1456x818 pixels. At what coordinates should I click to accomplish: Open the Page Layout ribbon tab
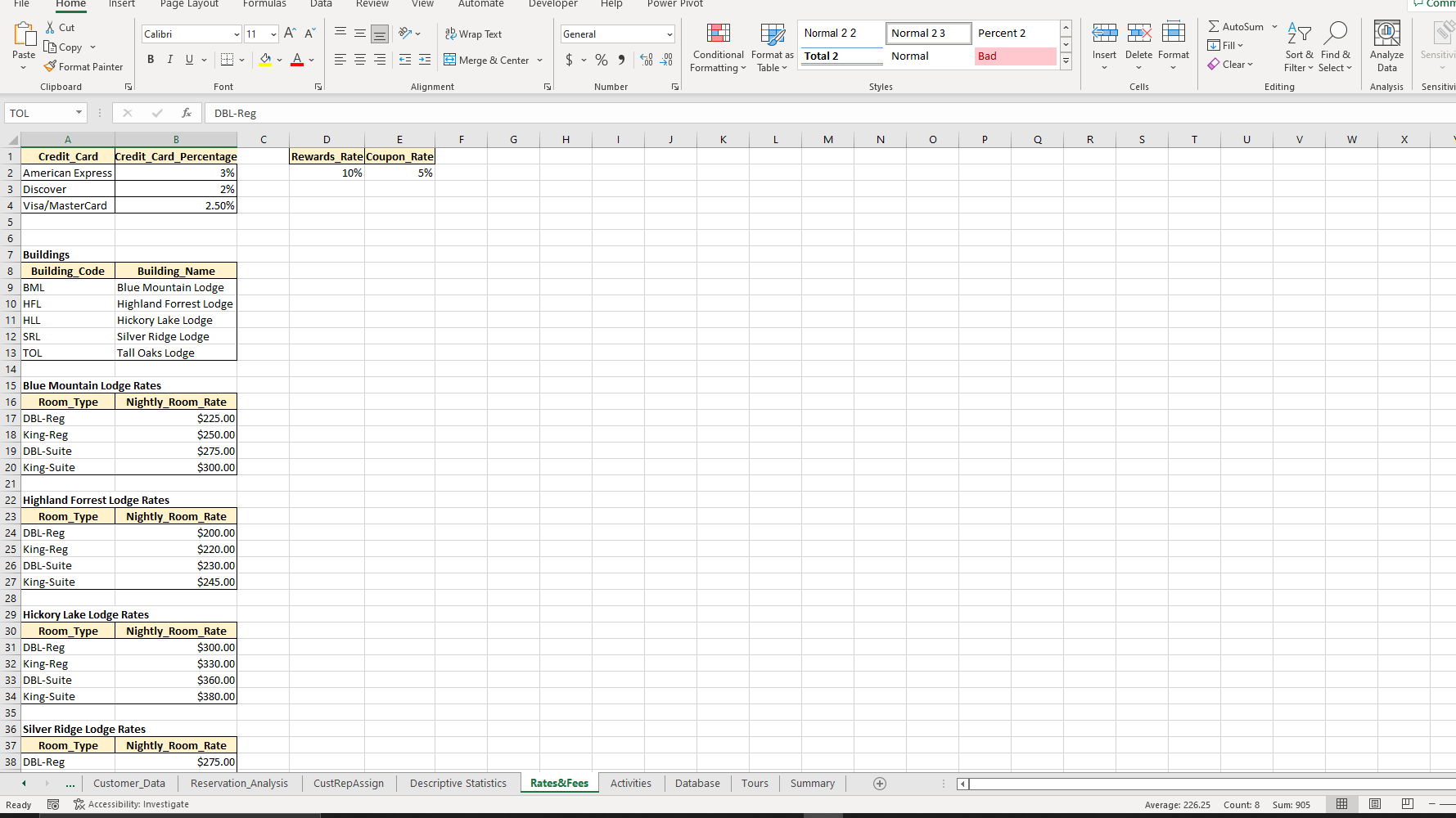[x=189, y=4]
